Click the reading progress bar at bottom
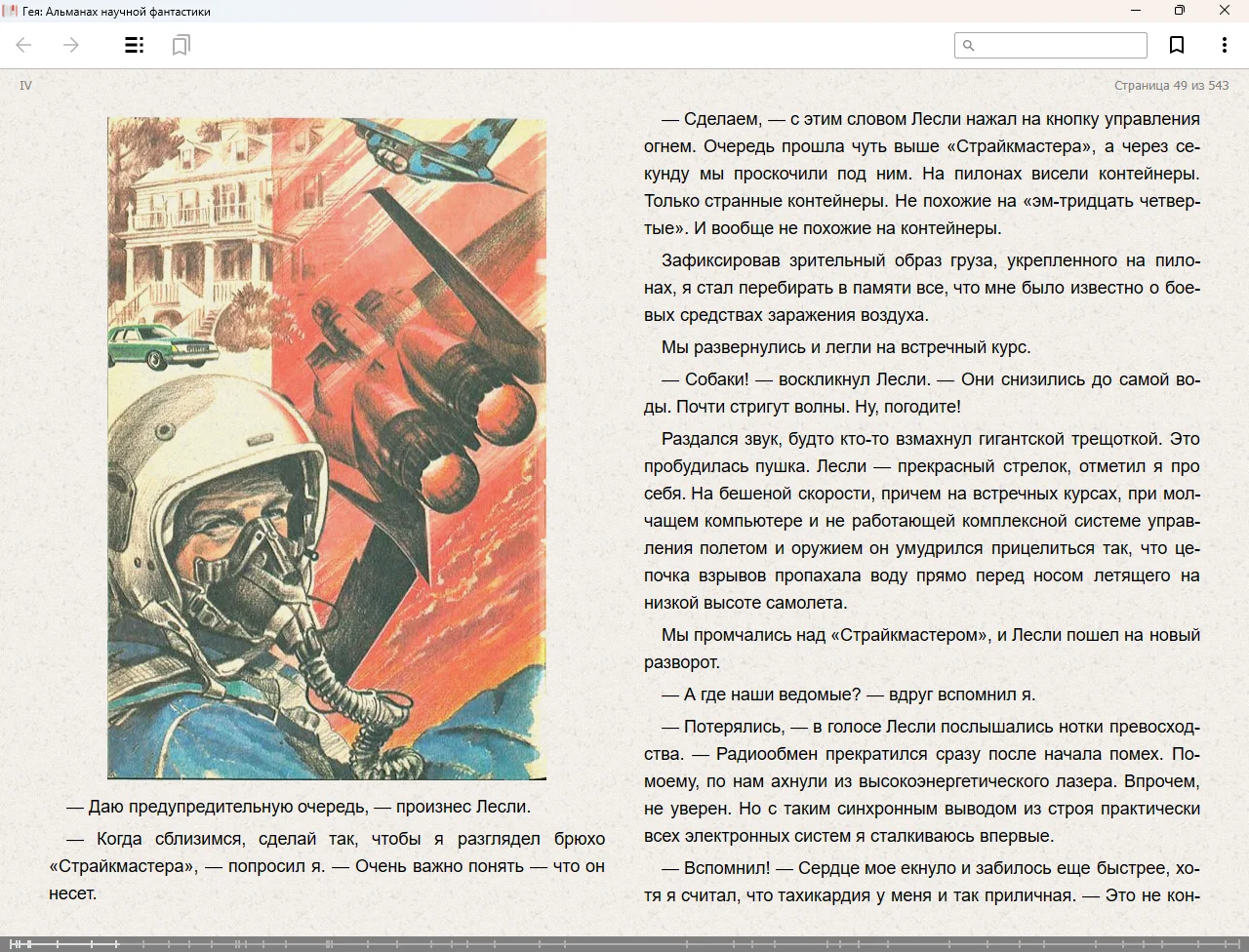The image size is (1249, 952). pyautogui.click(x=624, y=943)
